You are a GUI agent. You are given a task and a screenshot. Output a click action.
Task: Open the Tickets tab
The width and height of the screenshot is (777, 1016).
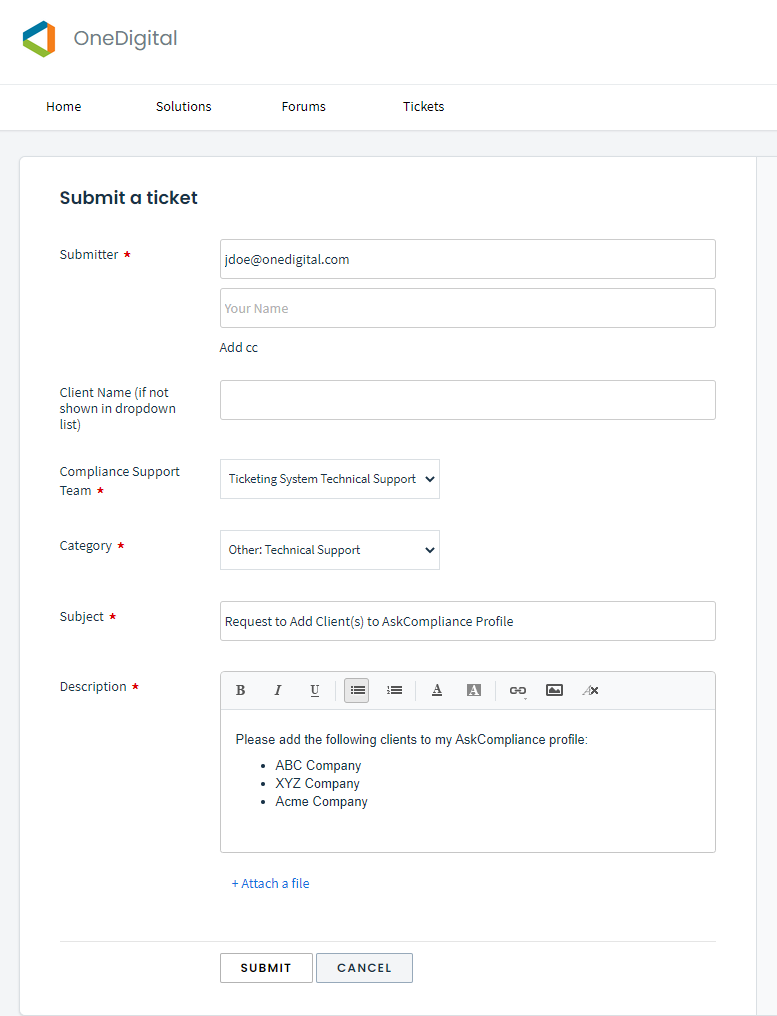pos(423,106)
